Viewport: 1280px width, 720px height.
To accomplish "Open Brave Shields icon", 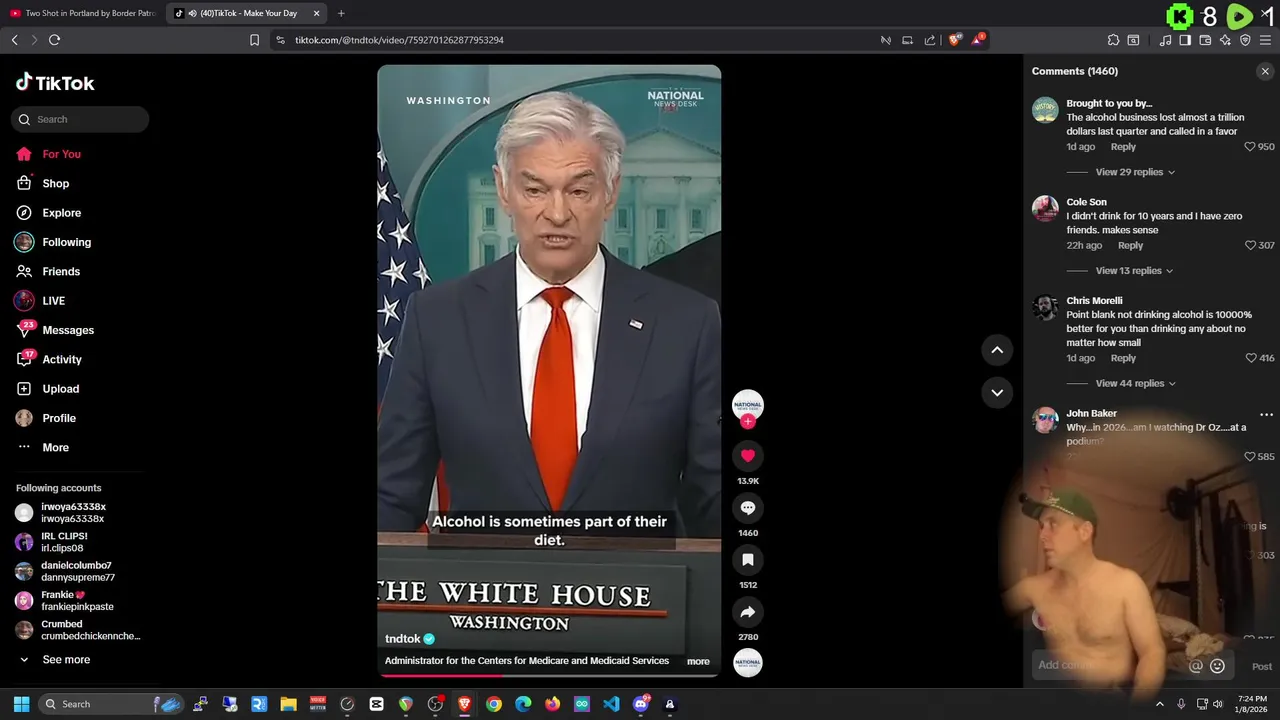I will click(x=955, y=40).
